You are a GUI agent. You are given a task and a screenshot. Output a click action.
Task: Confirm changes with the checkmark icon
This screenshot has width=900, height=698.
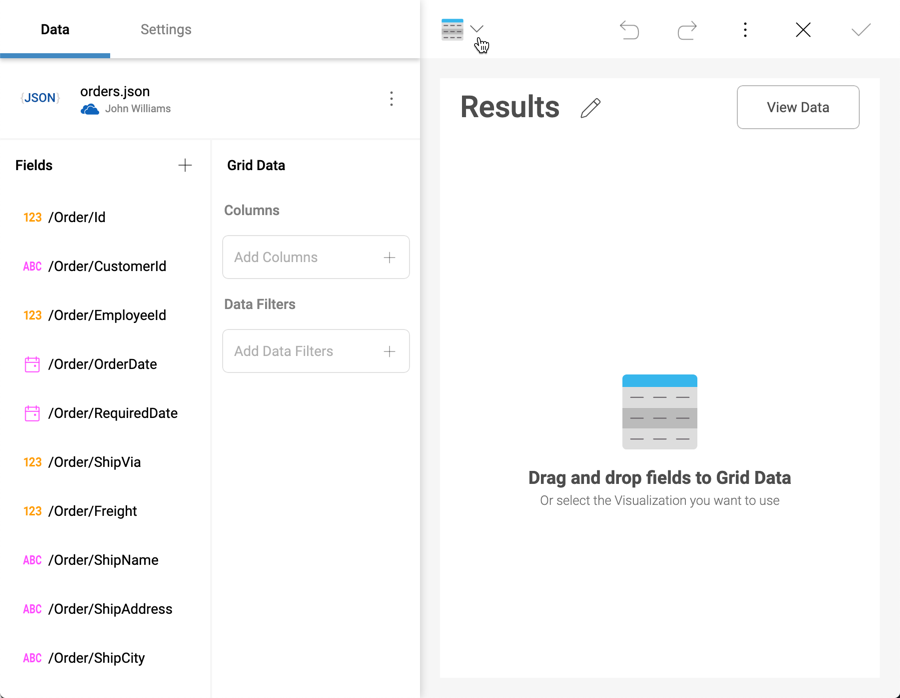pos(861,30)
